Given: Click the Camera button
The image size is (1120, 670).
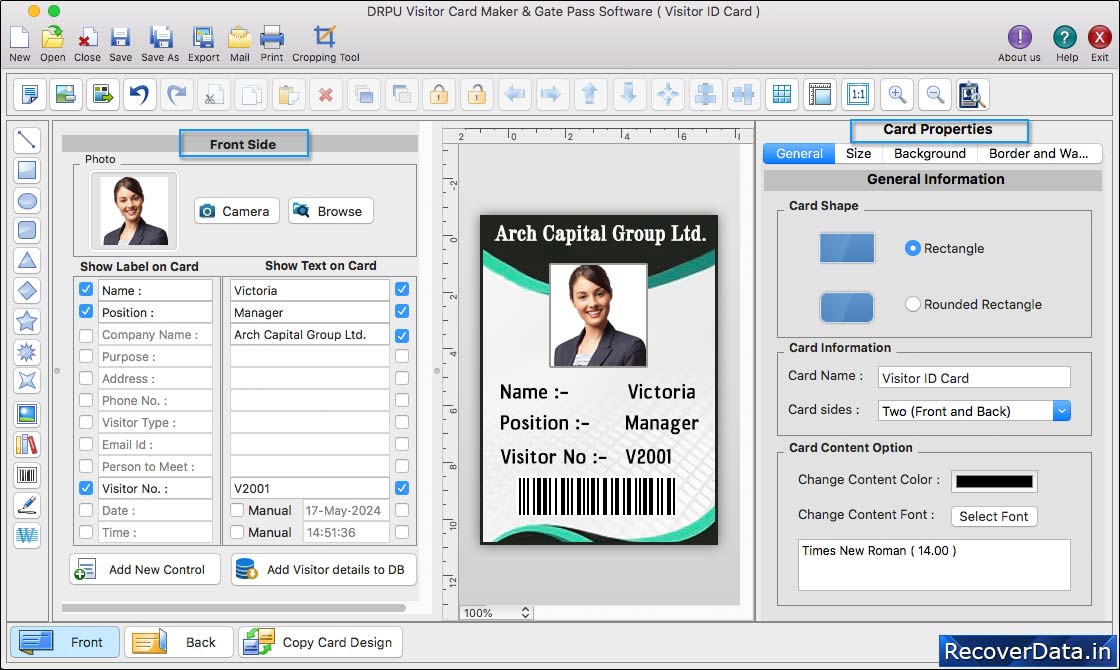Looking at the screenshot, I should coord(236,211).
